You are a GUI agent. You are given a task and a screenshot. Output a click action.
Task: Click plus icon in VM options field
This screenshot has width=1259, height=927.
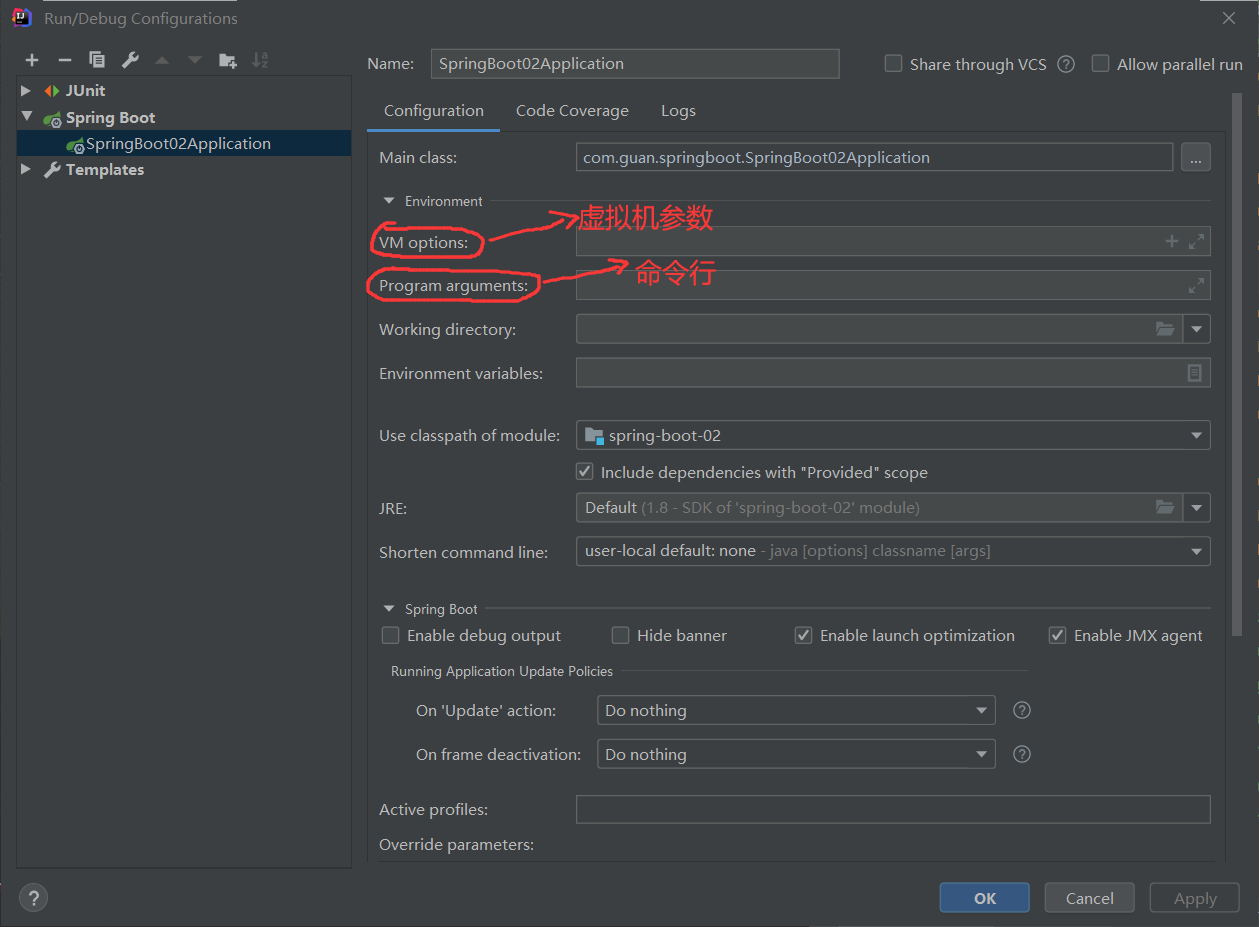pyautogui.click(x=1172, y=241)
